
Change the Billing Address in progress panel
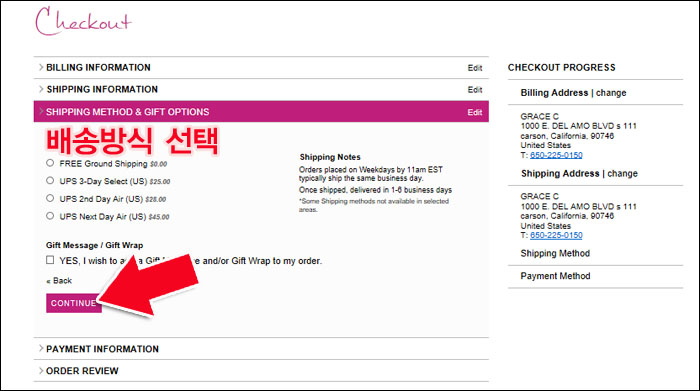(611, 93)
